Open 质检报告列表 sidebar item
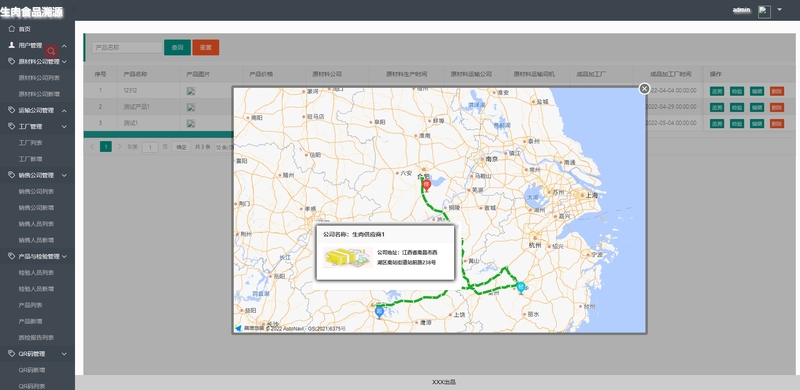Viewport: 800px width, 390px height. point(36,337)
